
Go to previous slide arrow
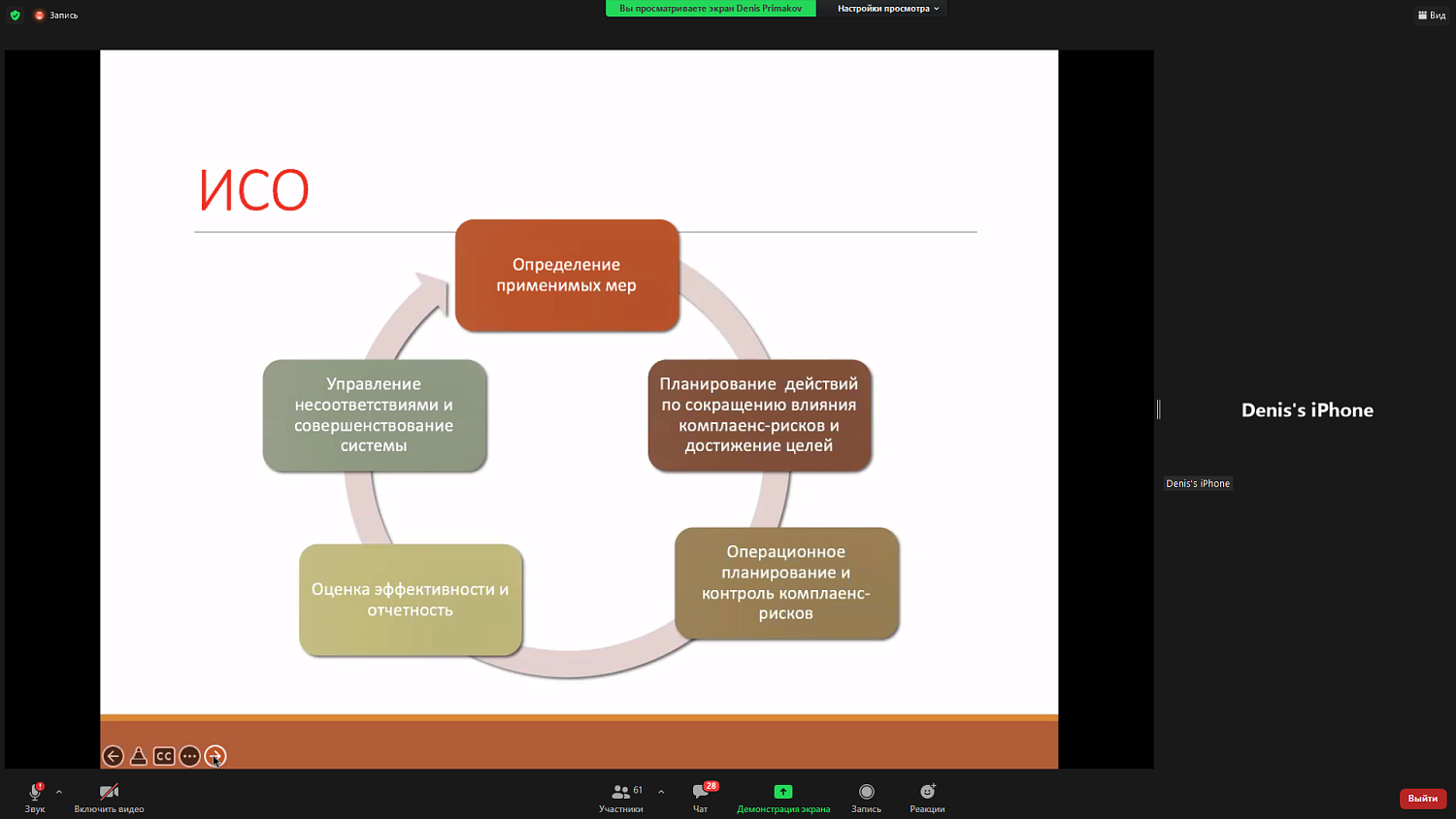point(114,756)
